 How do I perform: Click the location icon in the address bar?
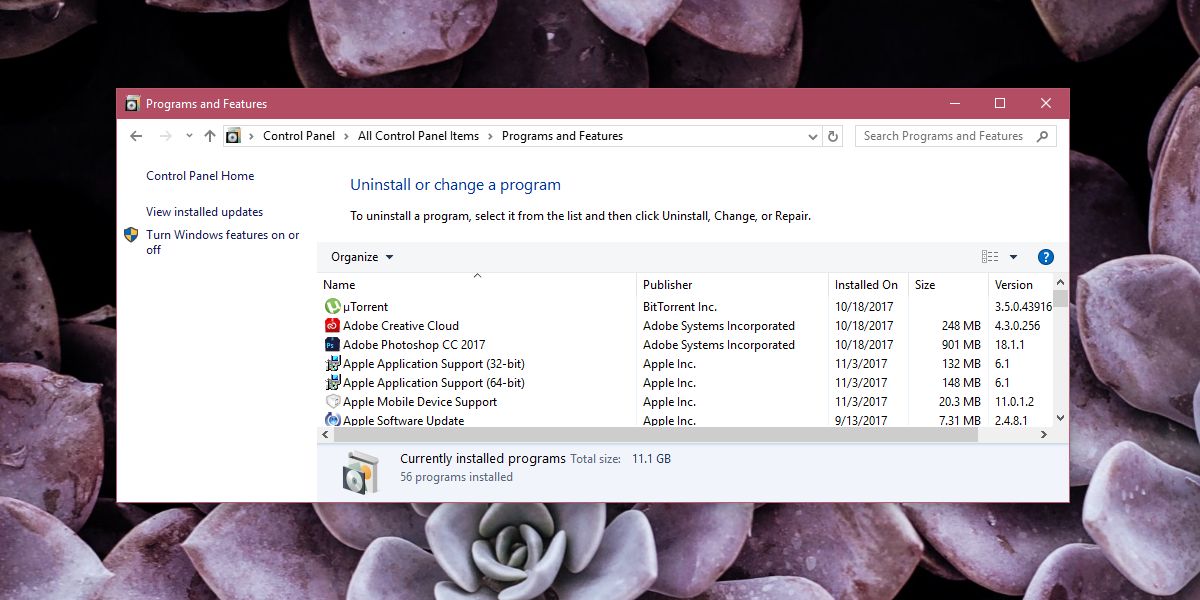(233, 136)
